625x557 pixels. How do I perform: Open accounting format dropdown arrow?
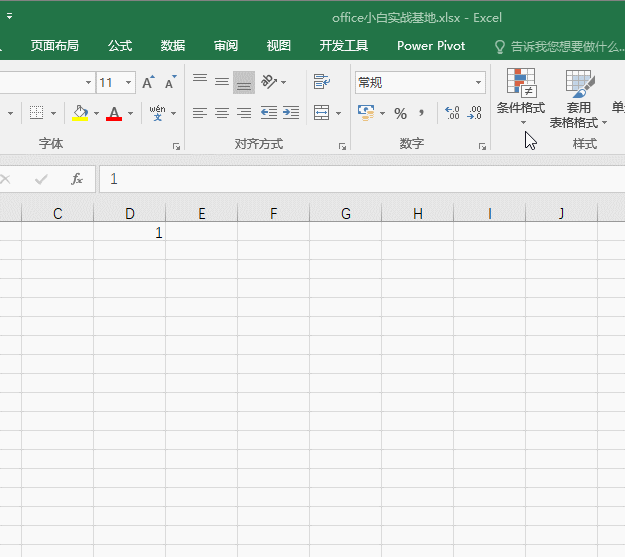click(x=382, y=114)
